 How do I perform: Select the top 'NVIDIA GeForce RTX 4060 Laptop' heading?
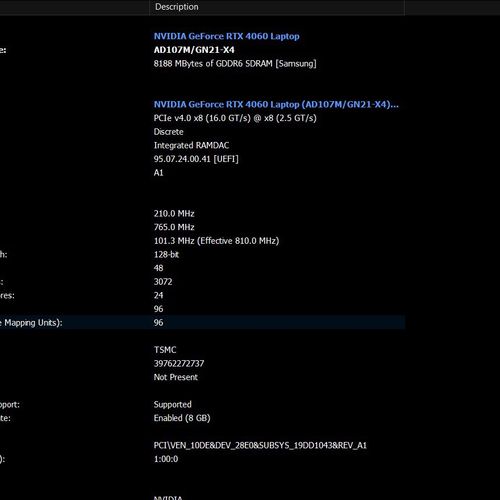[x=227, y=36]
